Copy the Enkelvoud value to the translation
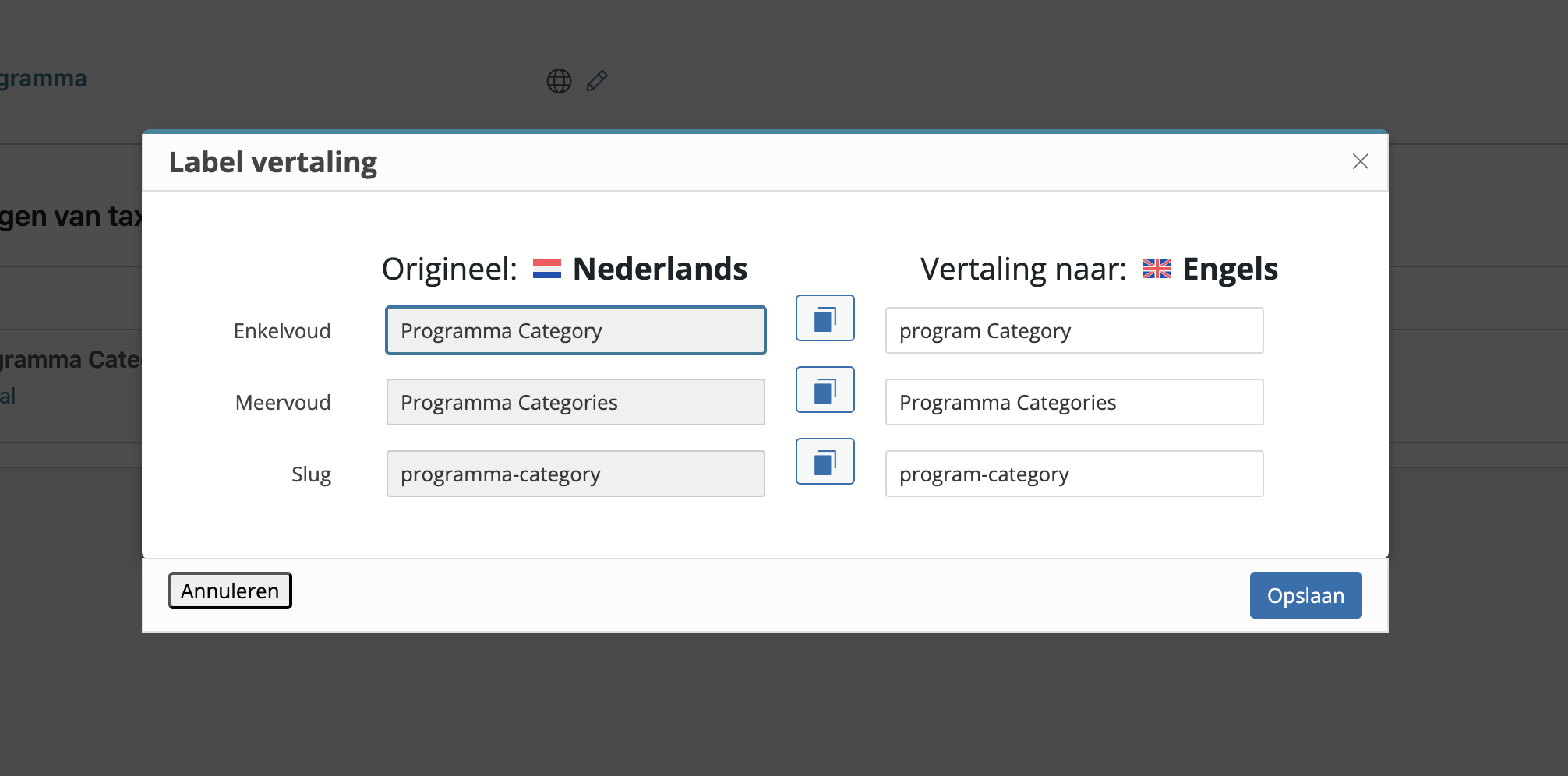This screenshot has width=1568, height=776. 825,318
